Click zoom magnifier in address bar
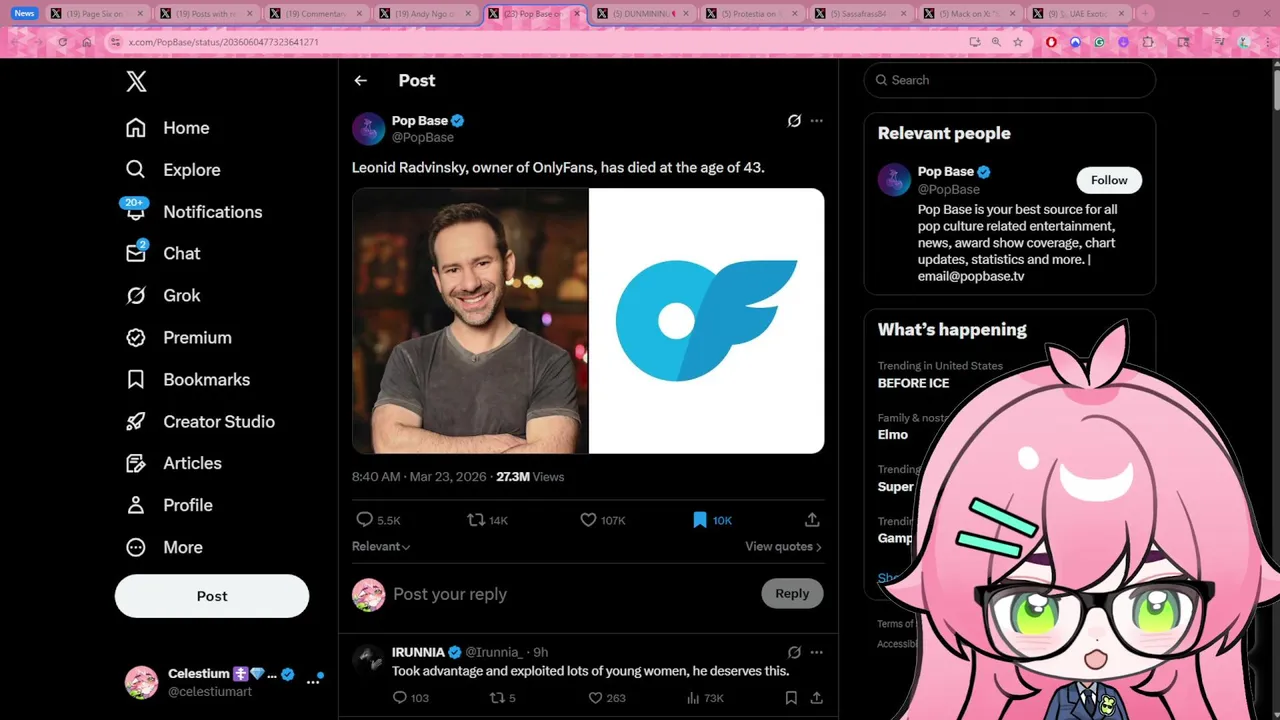1280x720 pixels. [996, 42]
